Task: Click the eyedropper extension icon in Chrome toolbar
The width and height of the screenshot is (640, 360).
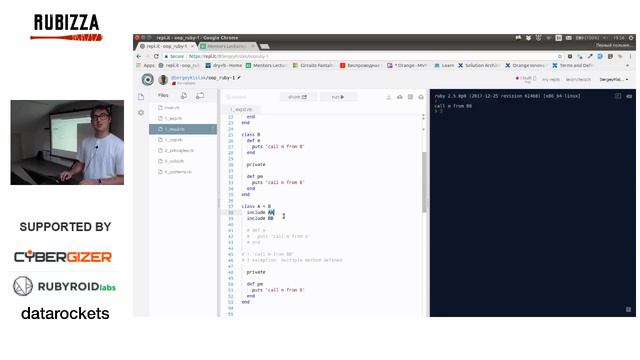Action: pos(590,56)
